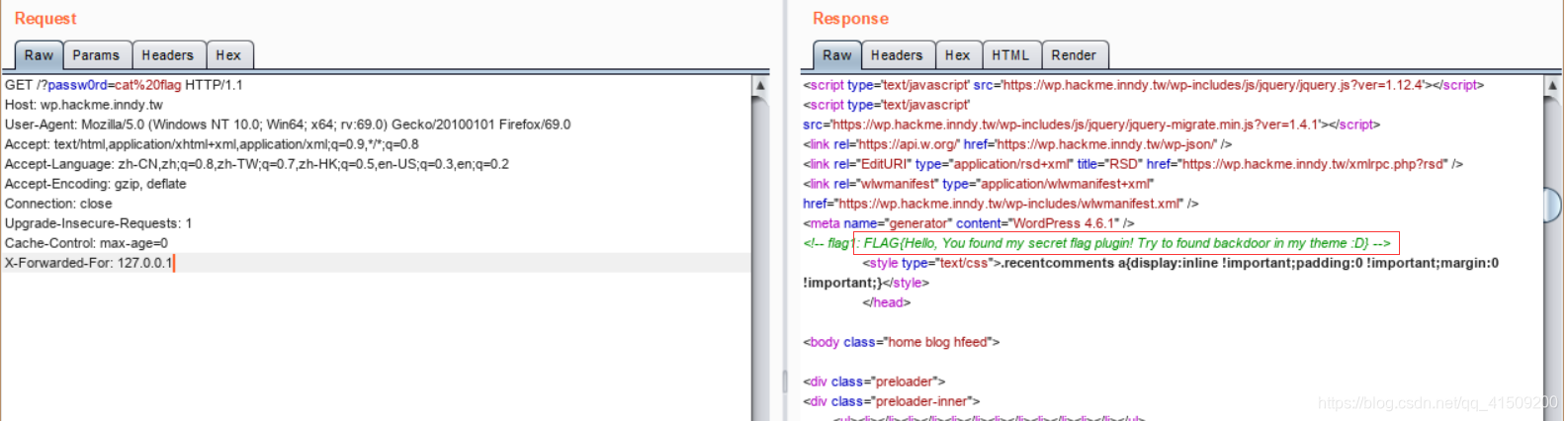Click the div class="preloader" line
The height and width of the screenshot is (421, 1568).
pos(874,381)
